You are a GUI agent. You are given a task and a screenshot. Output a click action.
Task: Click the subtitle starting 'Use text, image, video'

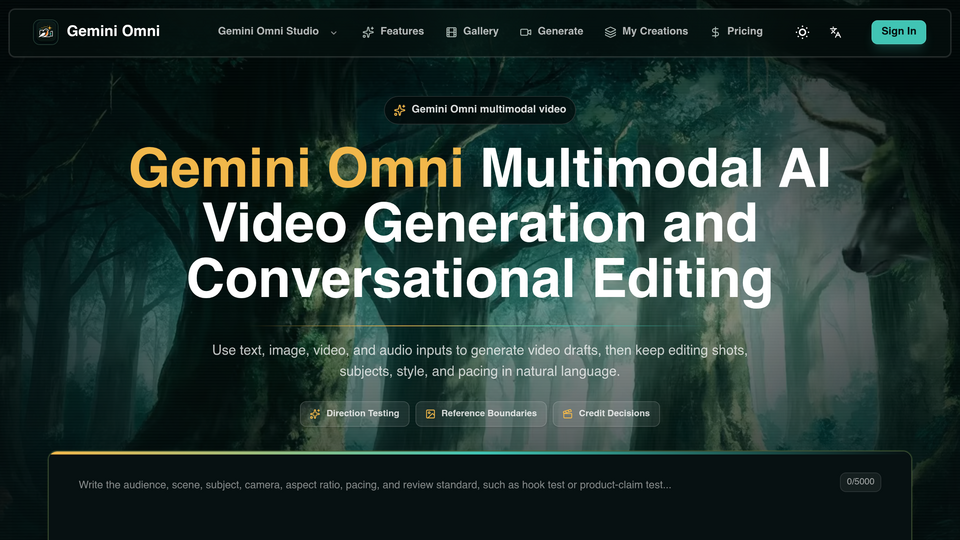point(479,361)
